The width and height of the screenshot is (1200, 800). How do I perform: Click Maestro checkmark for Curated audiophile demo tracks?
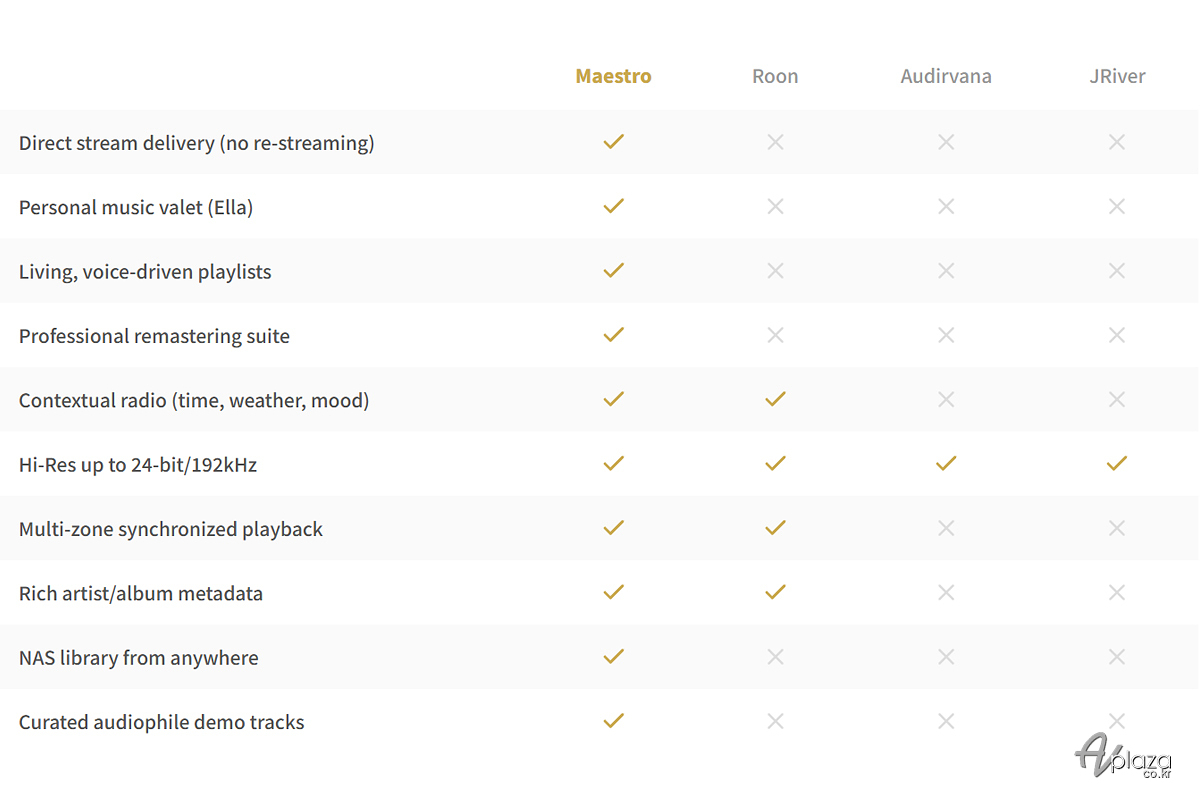[614, 721]
